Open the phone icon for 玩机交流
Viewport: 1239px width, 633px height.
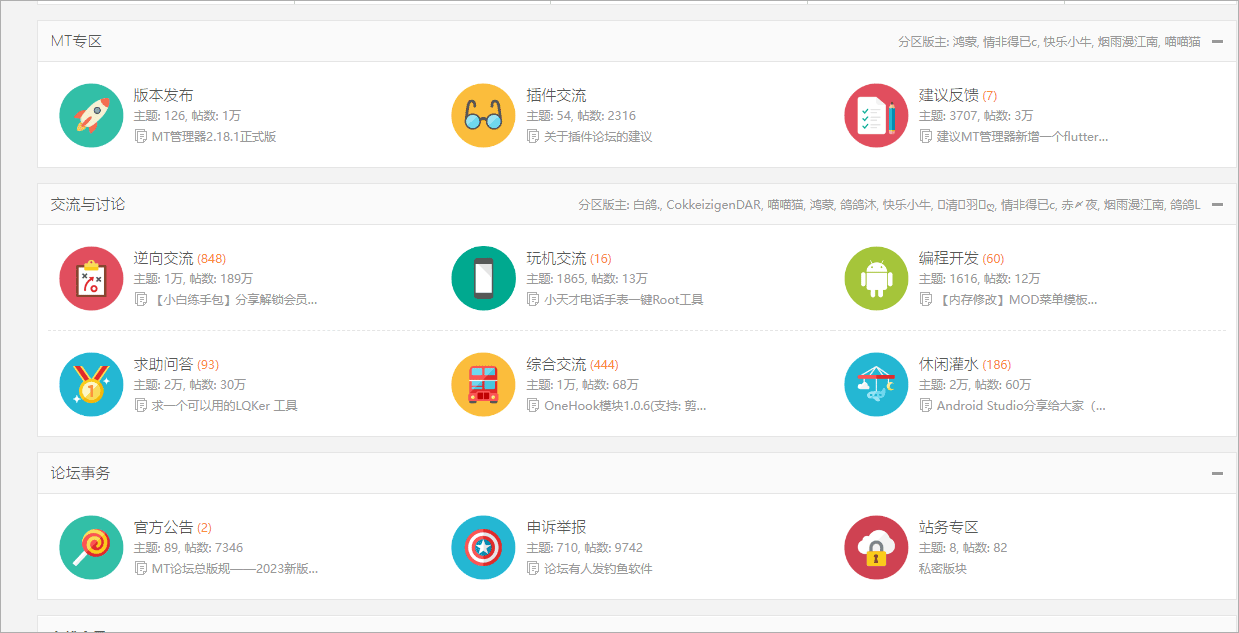pyautogui.click(x=483, y=278)
